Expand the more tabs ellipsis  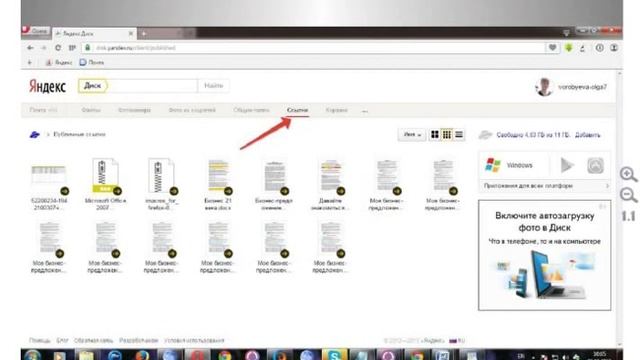(x=364, y=111)
